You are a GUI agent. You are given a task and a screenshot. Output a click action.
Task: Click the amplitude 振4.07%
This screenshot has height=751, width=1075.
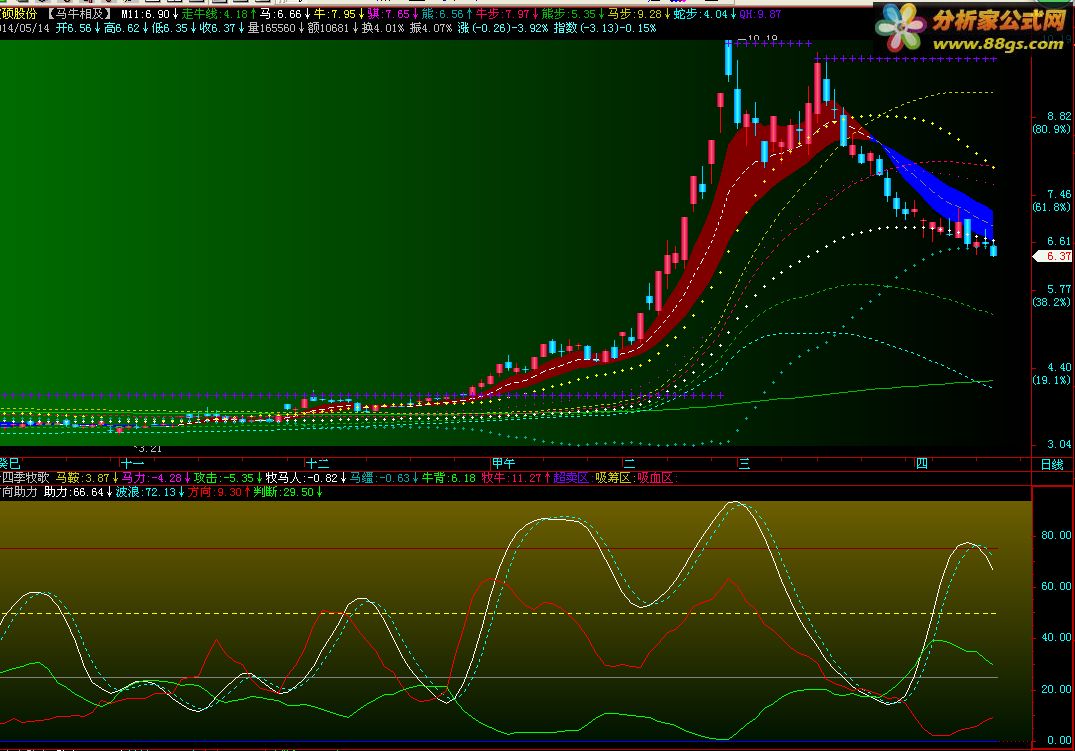[431, 28]
